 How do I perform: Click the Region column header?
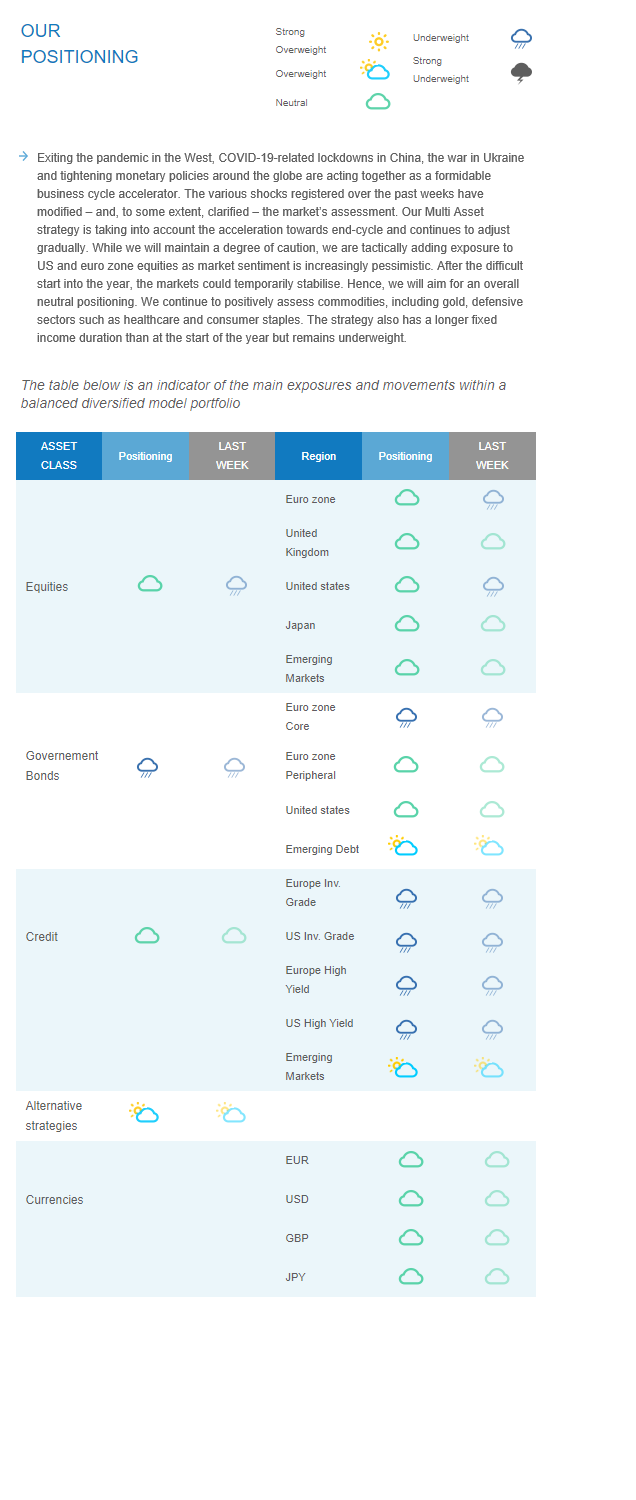(x=318, y=456)
